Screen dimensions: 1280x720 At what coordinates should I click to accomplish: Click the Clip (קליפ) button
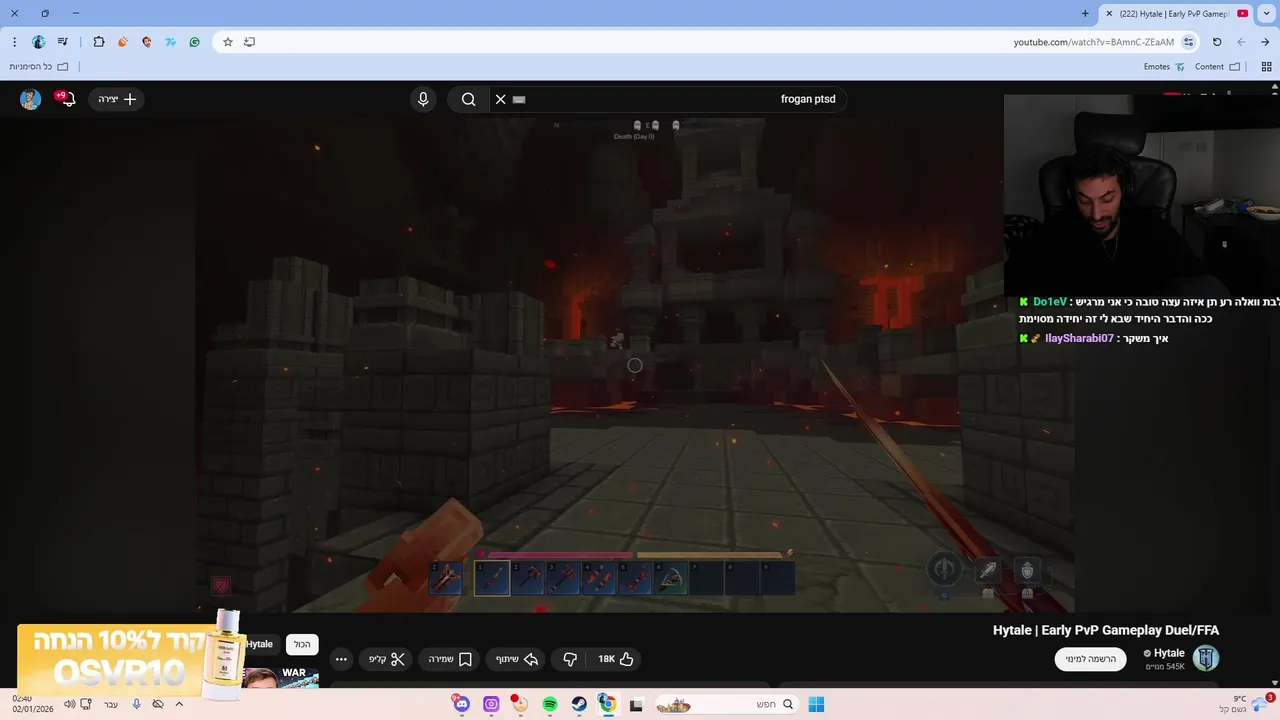(x=386, y=659)
